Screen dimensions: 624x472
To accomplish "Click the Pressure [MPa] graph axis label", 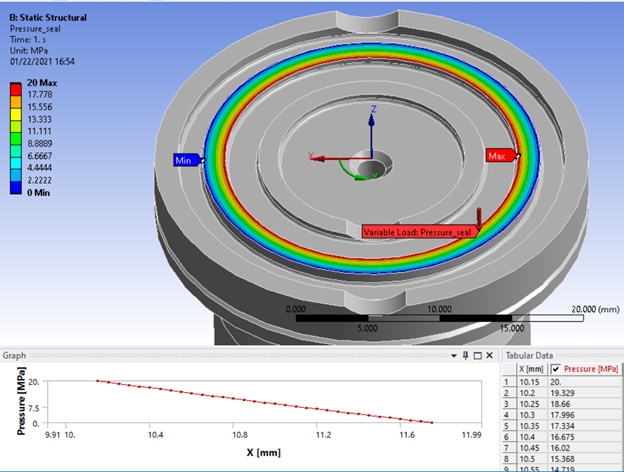I will pyautogui.click(x=21, y=400).
